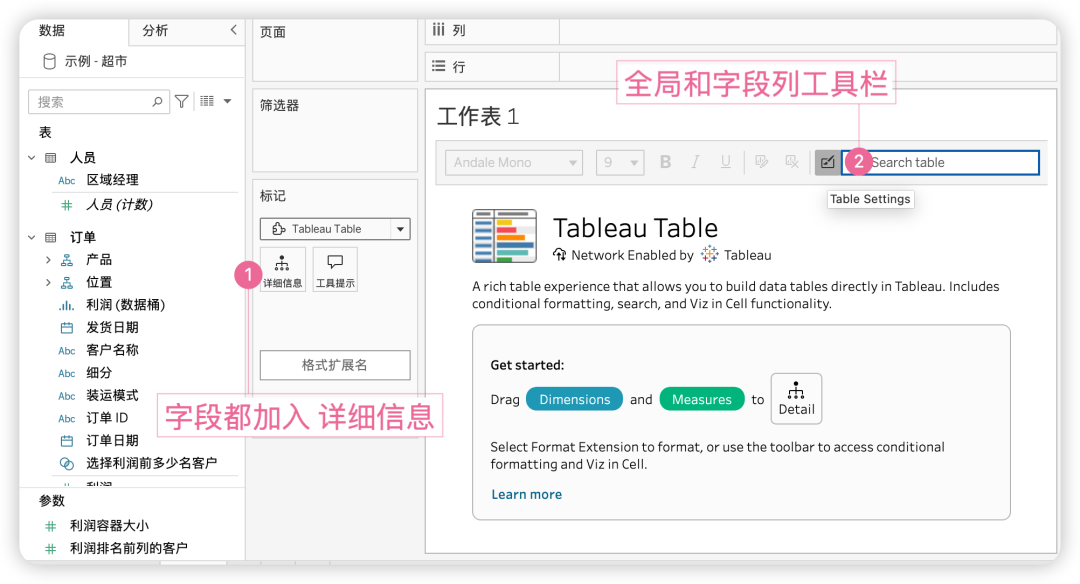Click the magnifier icon in search box
The image size is (1080, 584).
(158, 102)
